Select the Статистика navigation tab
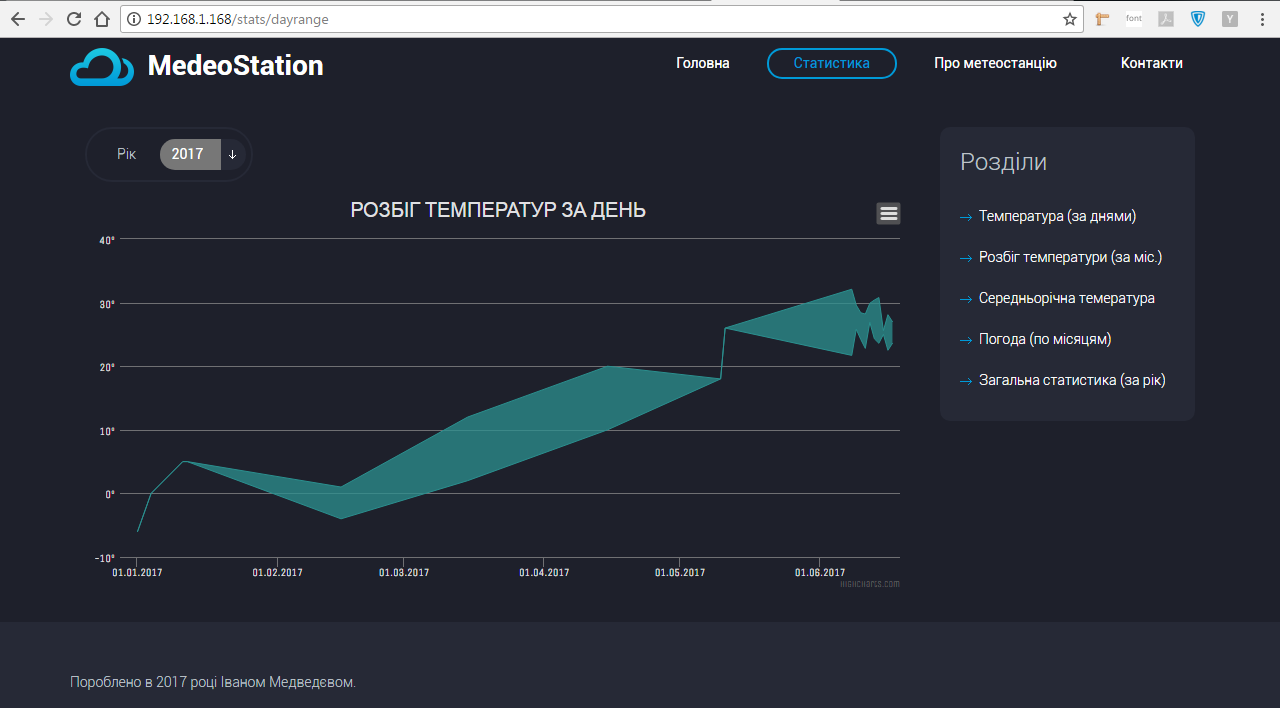The width and height of the screenshot is (1280, 708). point(831,63)
